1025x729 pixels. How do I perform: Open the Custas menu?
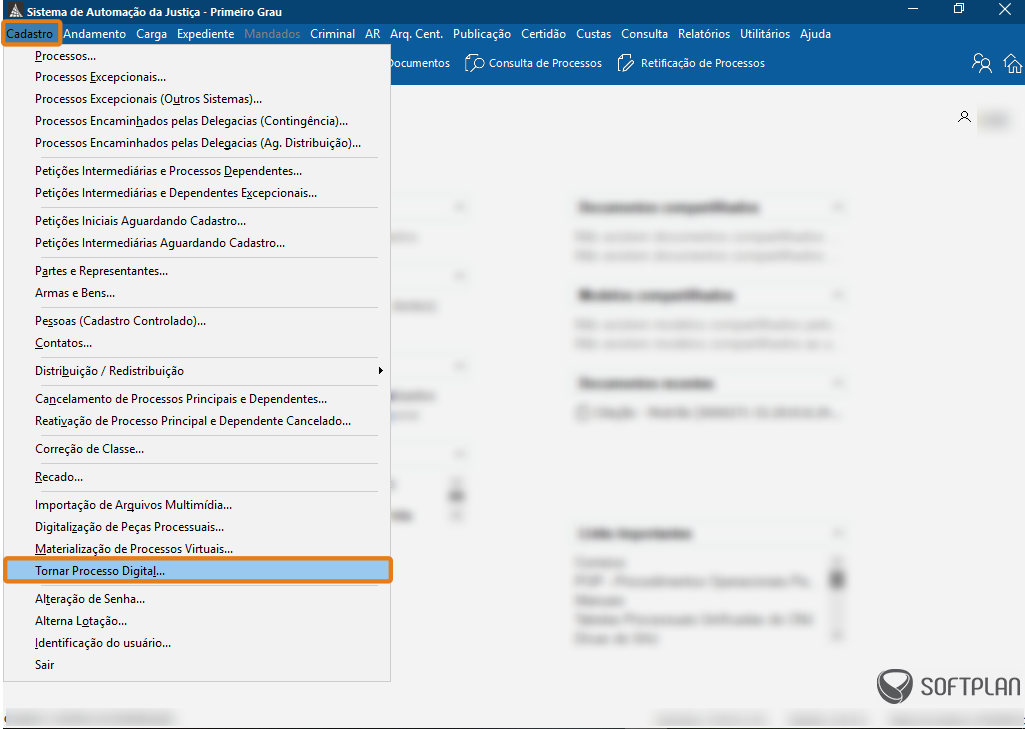(x=594, y=33)
